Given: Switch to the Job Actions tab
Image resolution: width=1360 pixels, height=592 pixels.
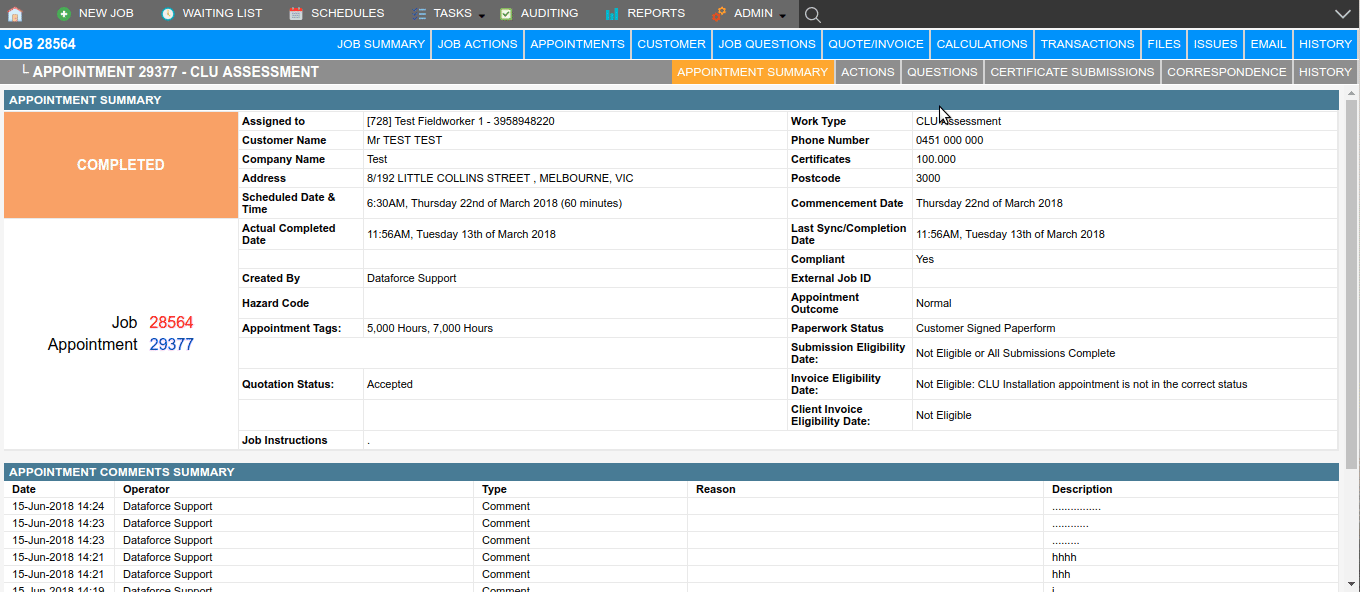Looking at the screenshot, I should 478,44.
